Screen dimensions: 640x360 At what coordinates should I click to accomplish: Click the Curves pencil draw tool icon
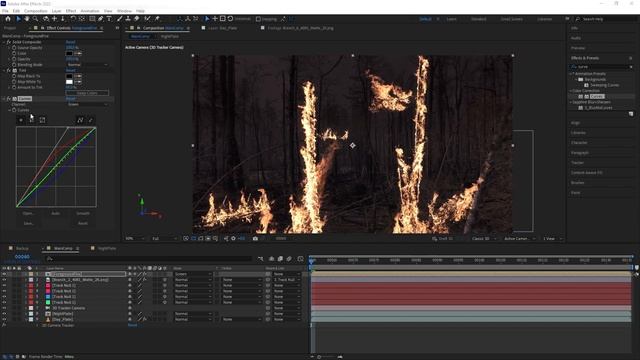point(91,120)
